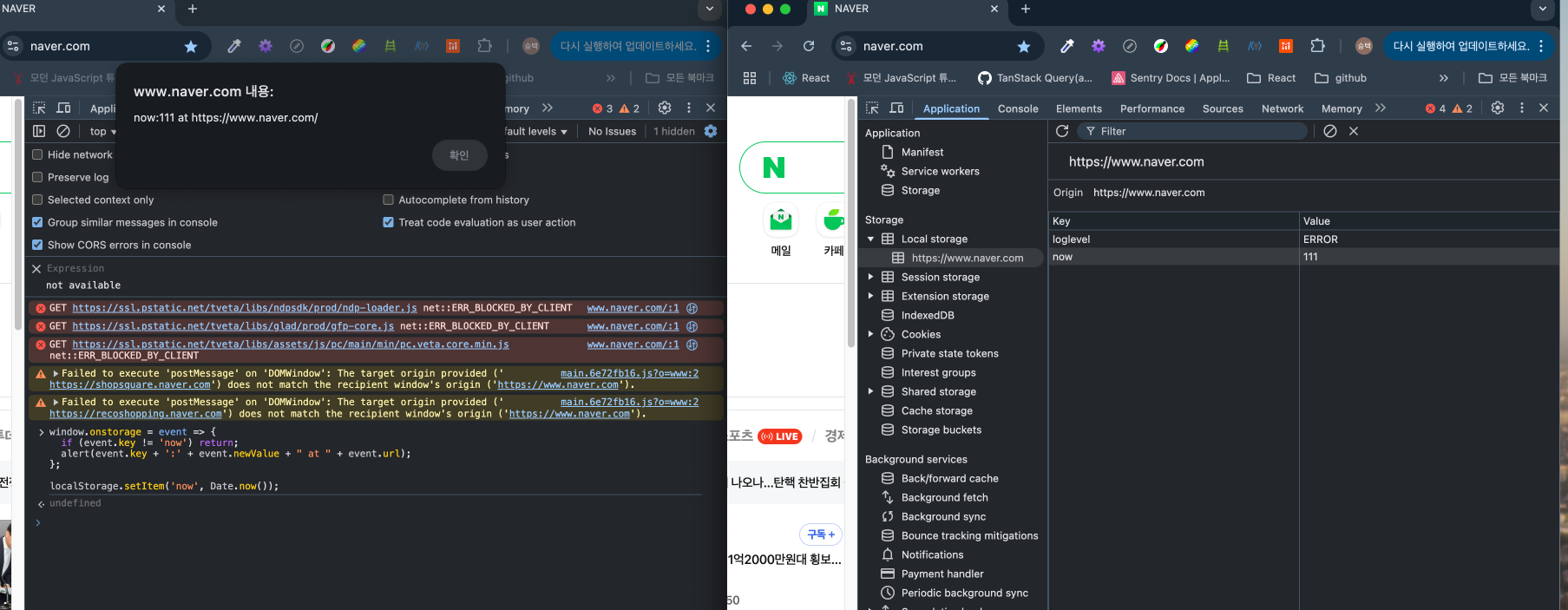Viewport: 1568px width, 610px height.
Task: Disable Group similar messages in console
Action: pyautogui.click(x=37, y=222)
